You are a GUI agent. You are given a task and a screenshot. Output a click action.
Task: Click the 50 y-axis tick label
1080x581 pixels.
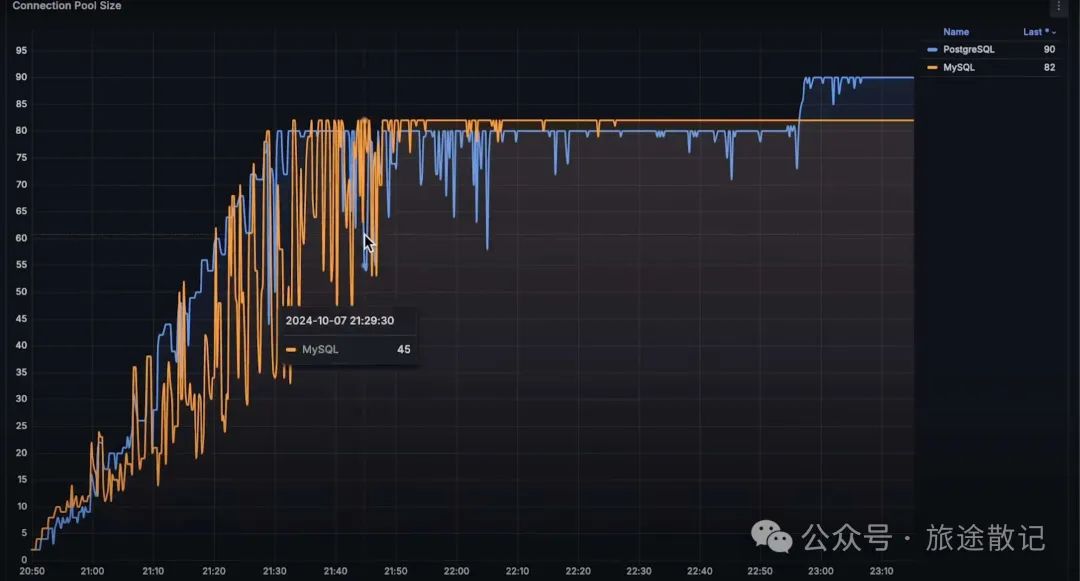click(x=21, y=292)
